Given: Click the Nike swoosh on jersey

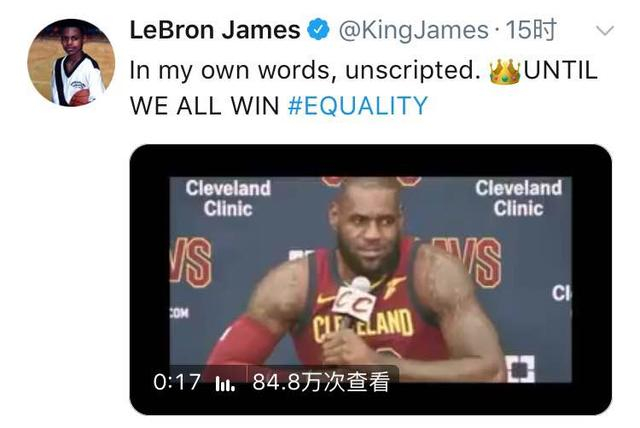Looking at the screenshot, I should coord(325,300).
